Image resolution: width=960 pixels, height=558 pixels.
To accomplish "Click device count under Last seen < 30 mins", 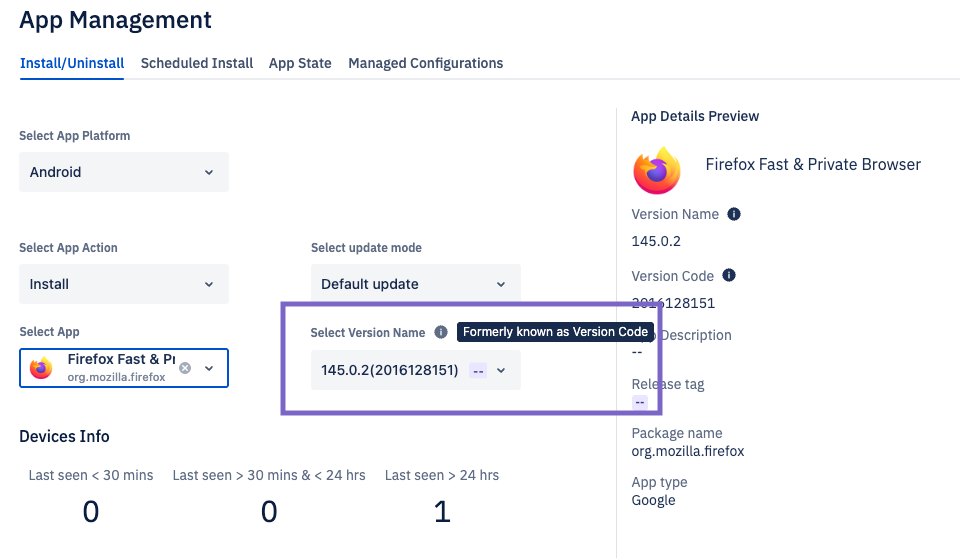I will pyautogui.click(x=91, y=512).
